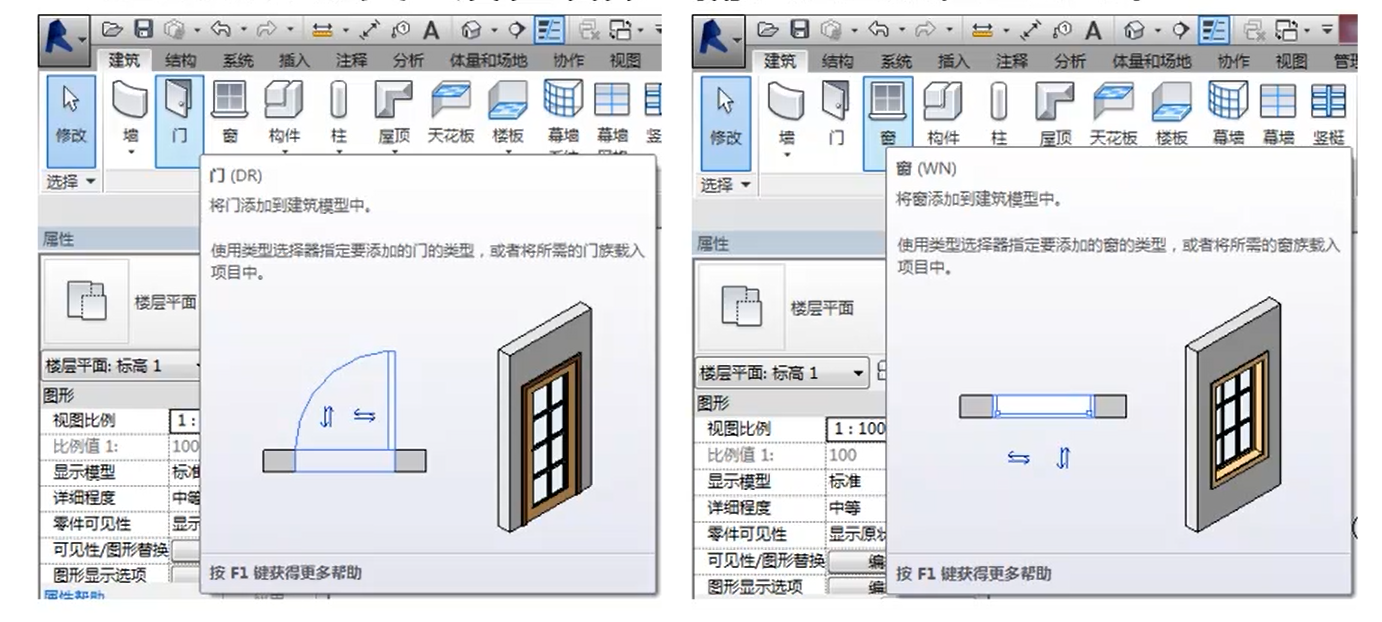The image size is (1382, 622).
Task: Activate the Modify (修改) button in right window
Action: [x=725, y=119]
